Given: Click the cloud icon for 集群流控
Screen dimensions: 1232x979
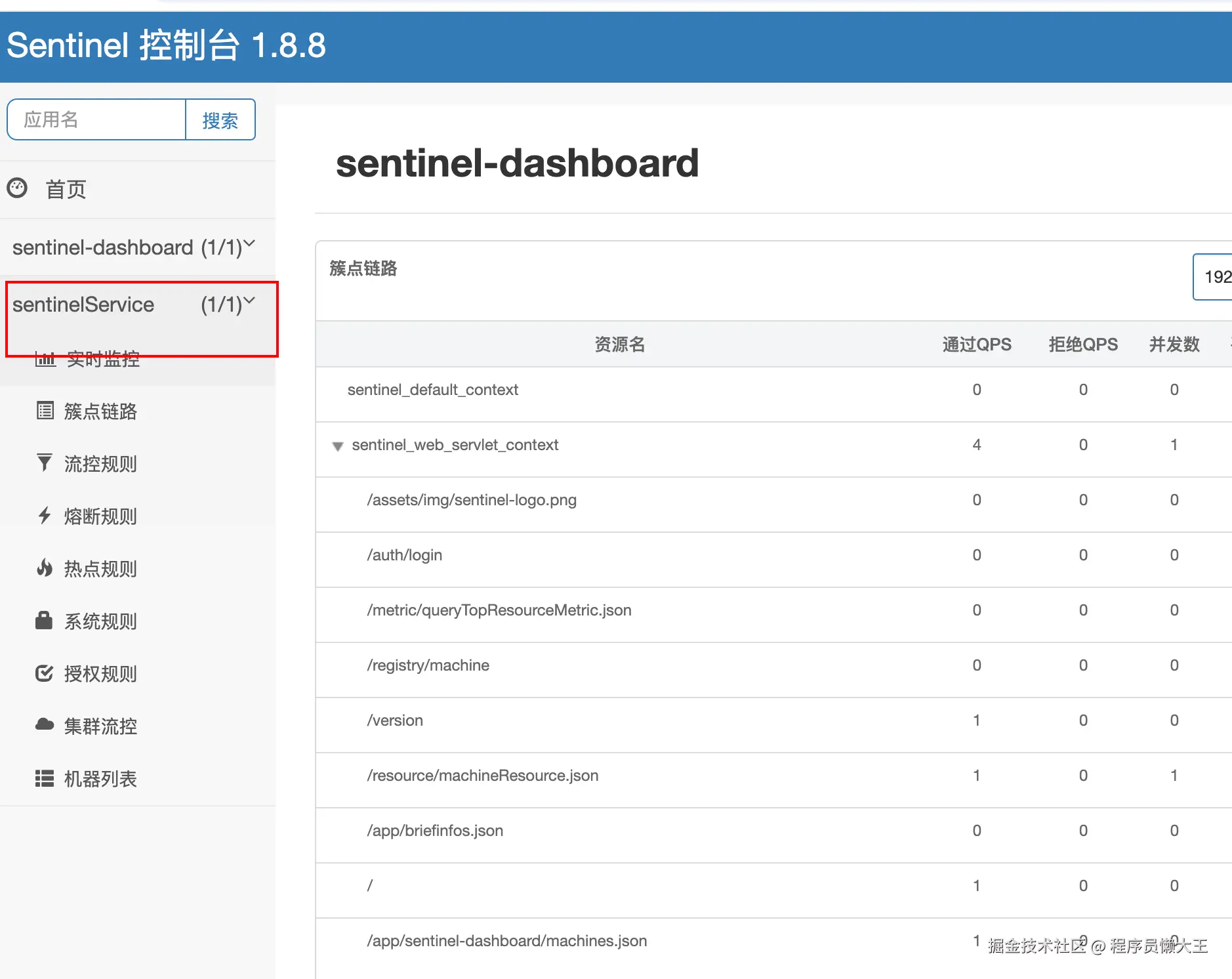Looking at the screenshot, I should (x=44, y=724).
